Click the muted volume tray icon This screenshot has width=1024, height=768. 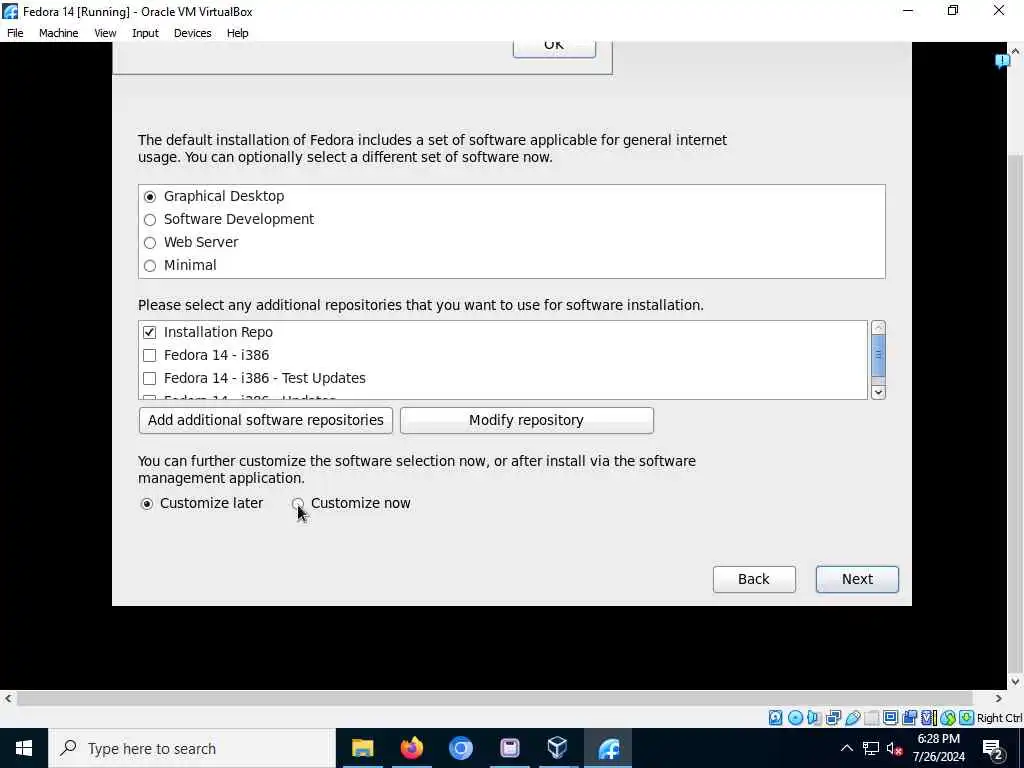click(x=895, y=748)
